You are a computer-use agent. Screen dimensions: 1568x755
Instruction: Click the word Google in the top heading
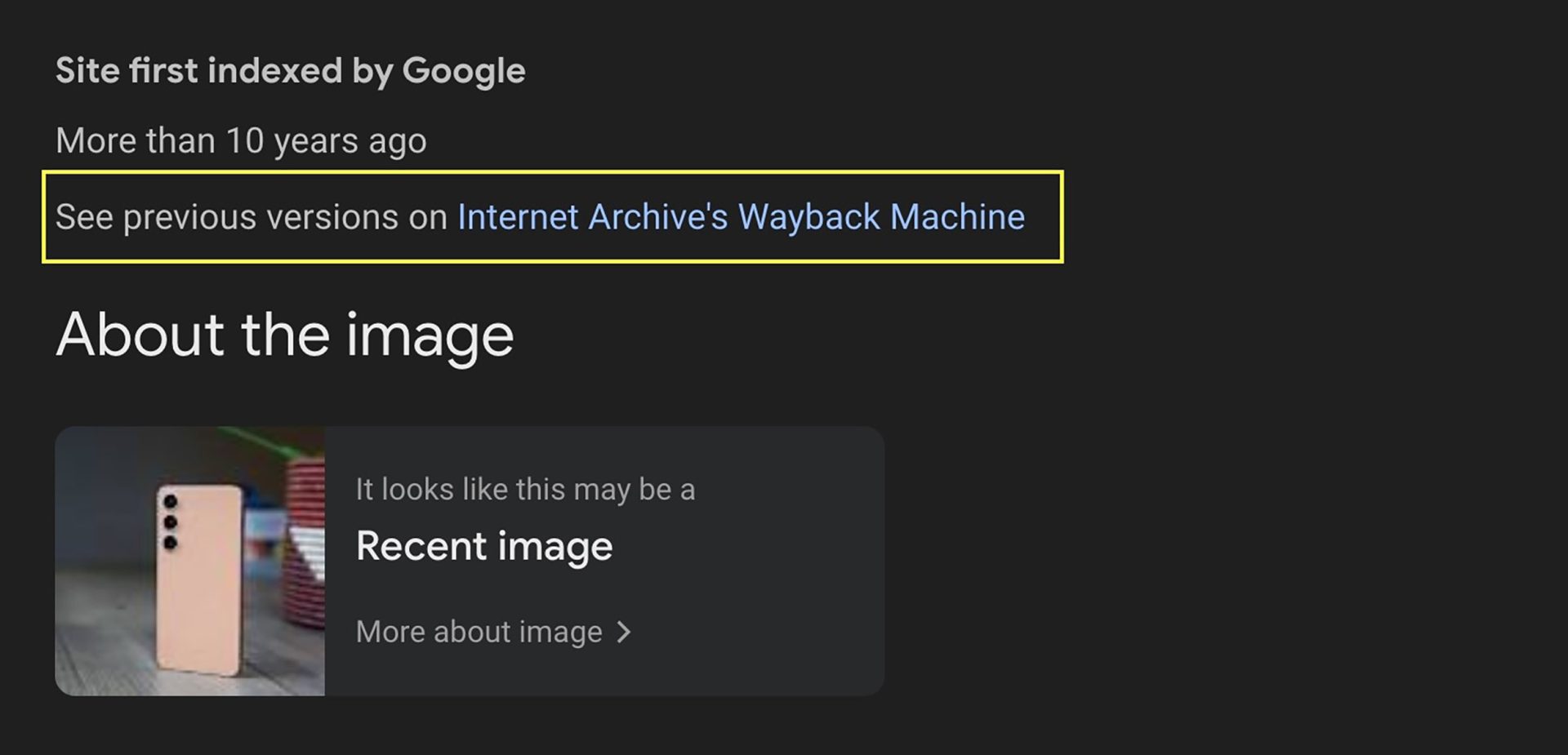click(x=464, y=71)
